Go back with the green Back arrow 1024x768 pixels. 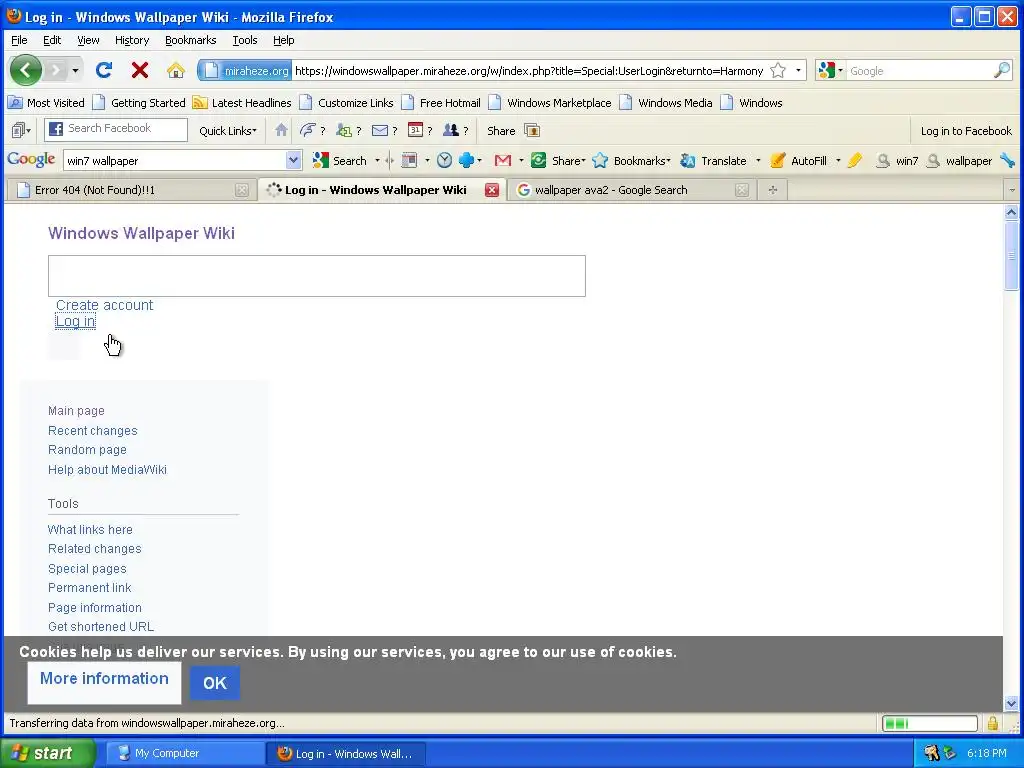pos(25,70)
